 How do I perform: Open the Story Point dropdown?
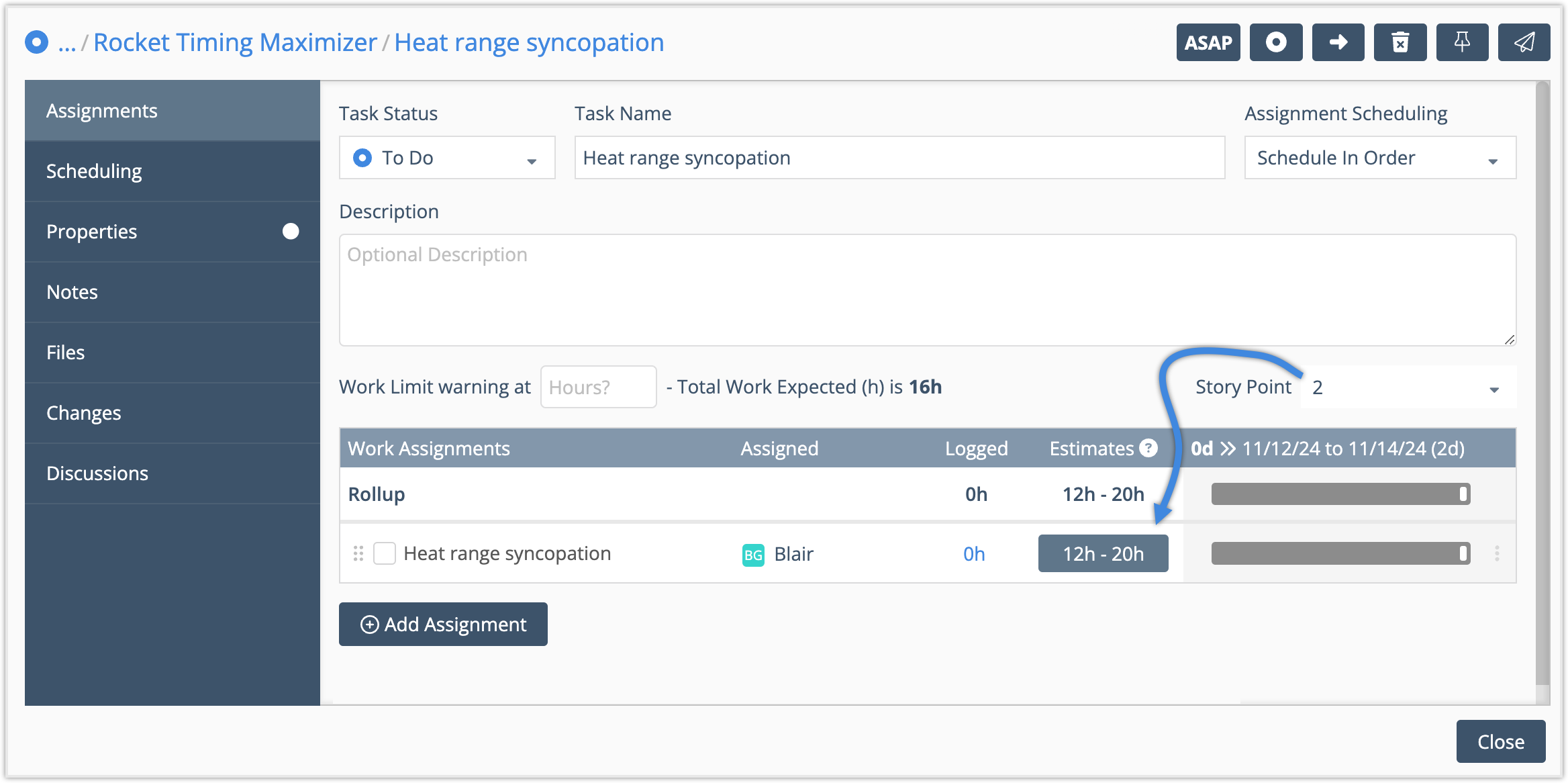click(x=1408, y=387)
